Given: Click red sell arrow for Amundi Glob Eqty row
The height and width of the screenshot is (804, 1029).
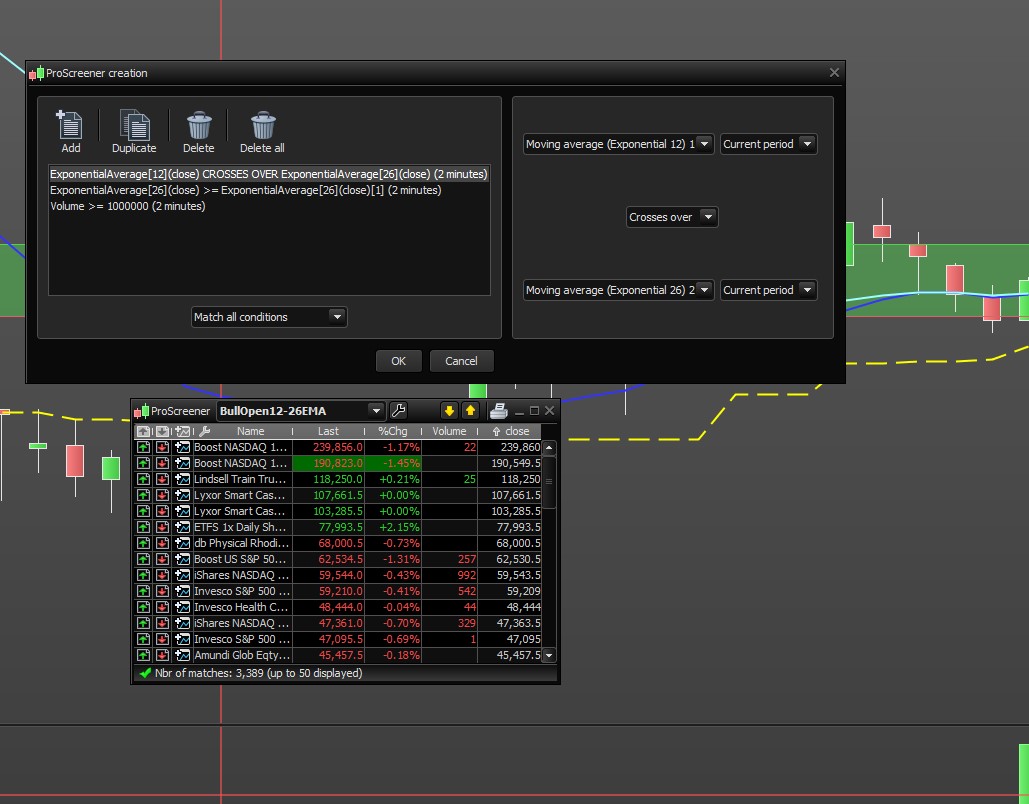Looking at the screenshot, I should (162, 655).
